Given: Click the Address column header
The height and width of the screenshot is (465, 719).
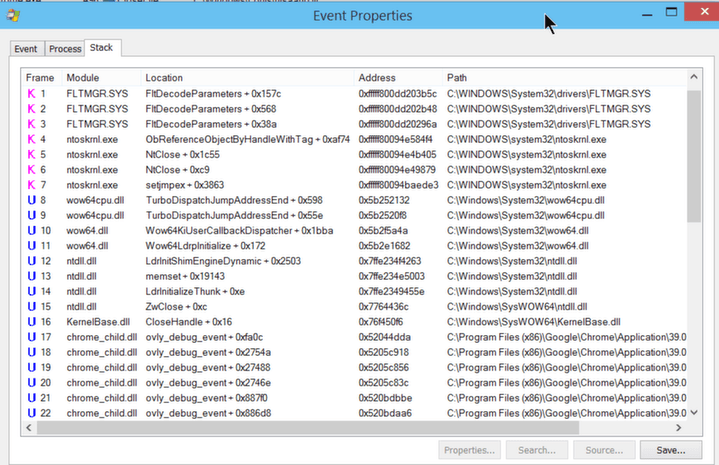Looking at the screenshot, I should (x=377, y=78).
